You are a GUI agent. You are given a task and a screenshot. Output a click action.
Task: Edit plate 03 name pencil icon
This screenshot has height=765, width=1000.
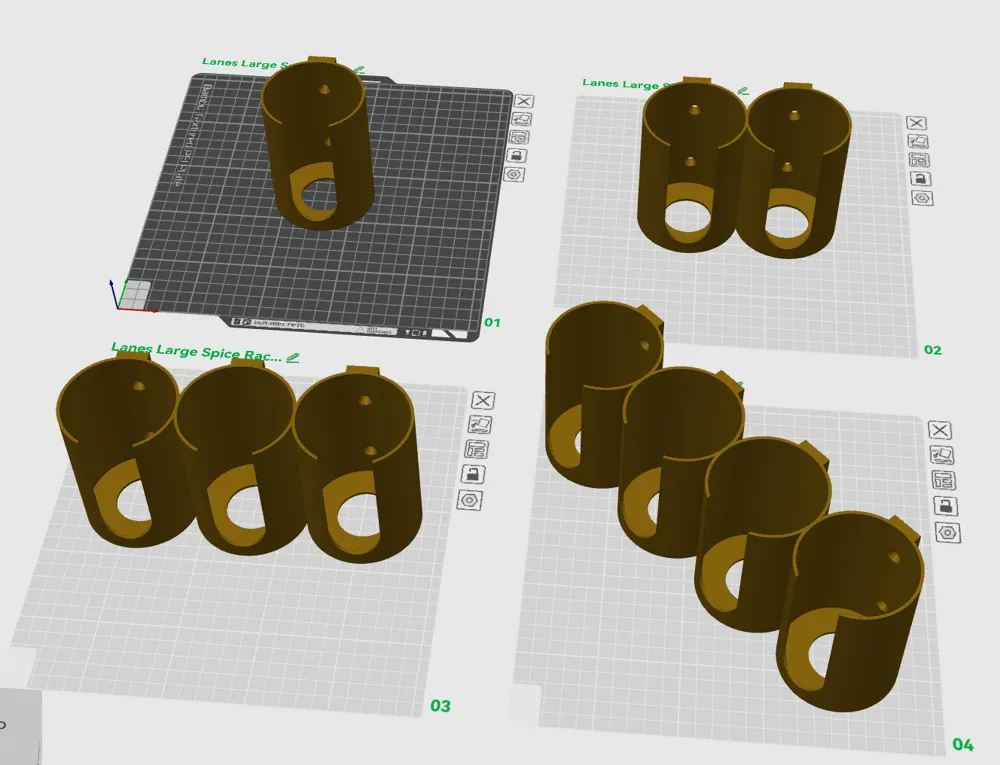tap(293, 358)
